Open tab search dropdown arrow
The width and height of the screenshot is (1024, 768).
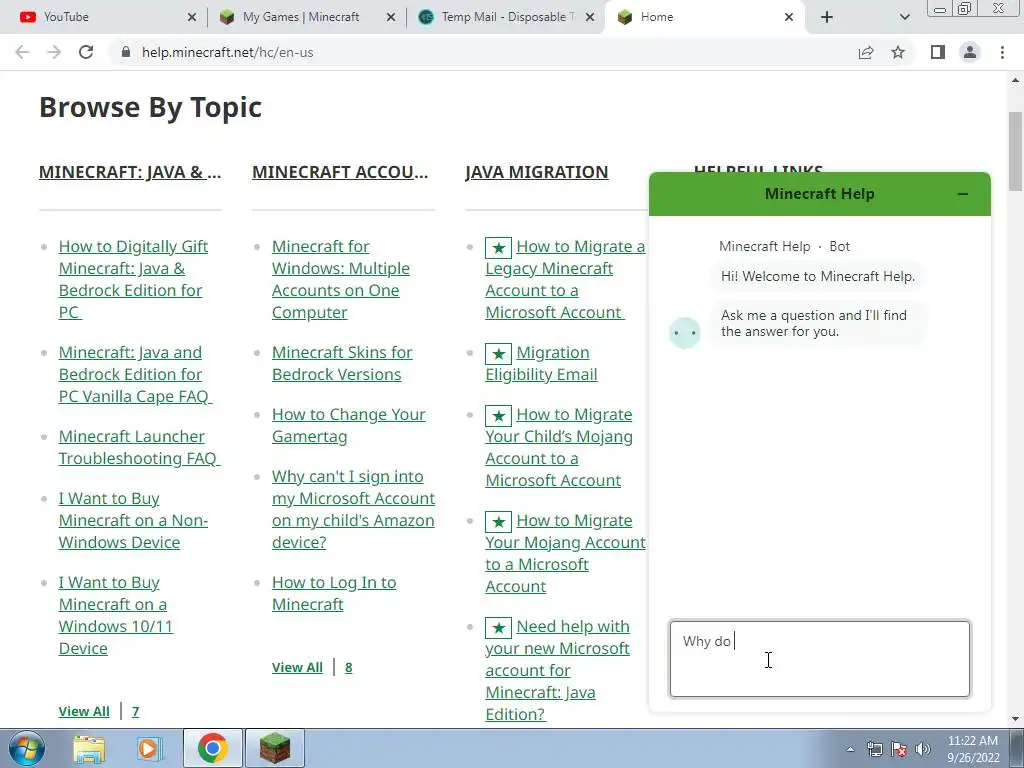pos(904,17)
